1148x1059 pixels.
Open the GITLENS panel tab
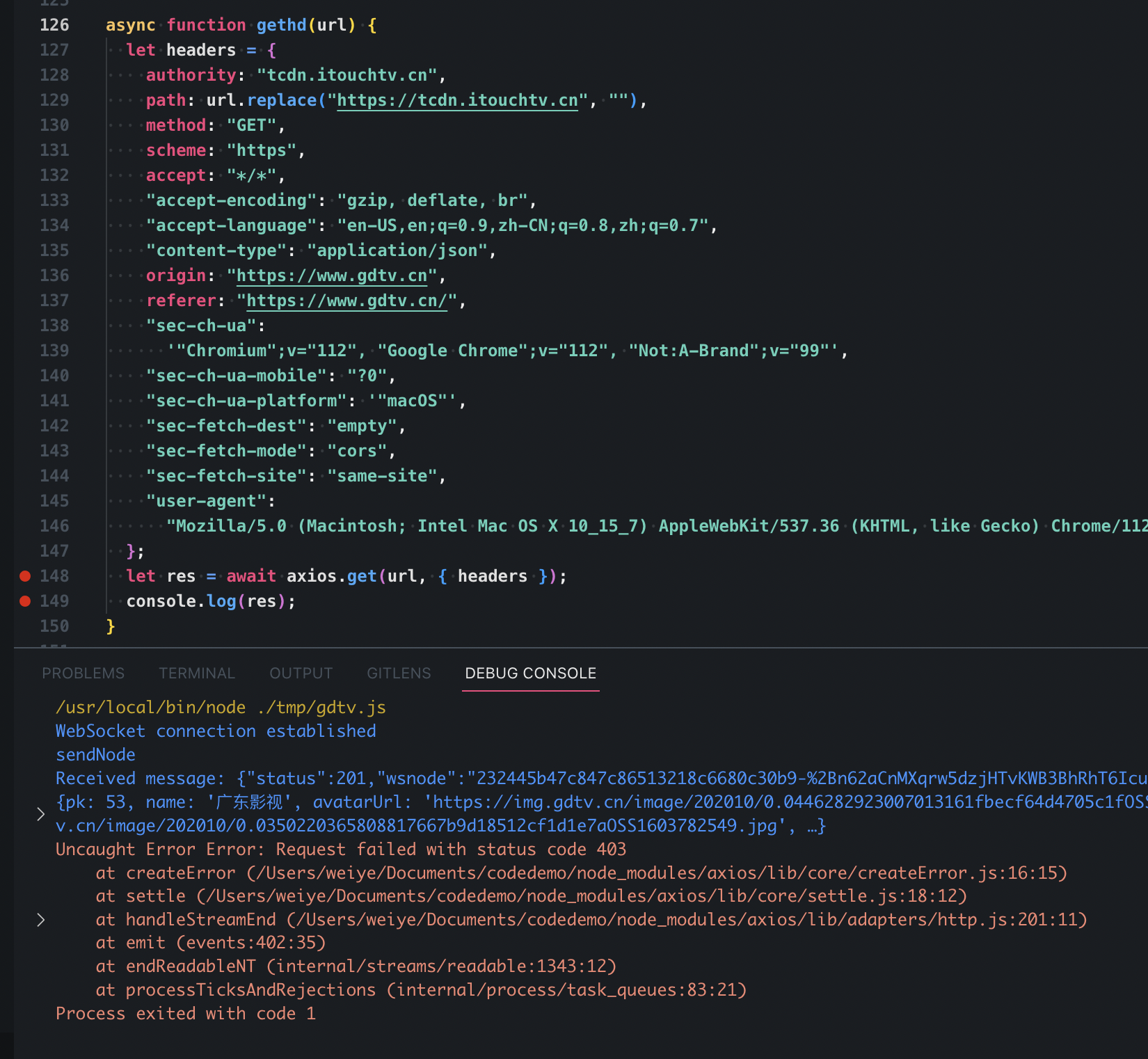coord(399,673)
